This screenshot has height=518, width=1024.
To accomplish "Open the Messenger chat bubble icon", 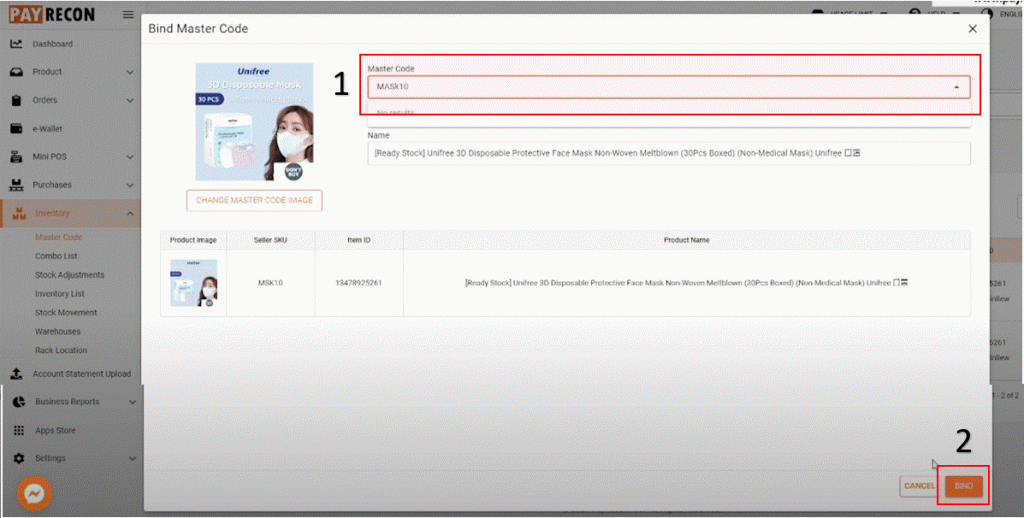I will pos(34,493).
